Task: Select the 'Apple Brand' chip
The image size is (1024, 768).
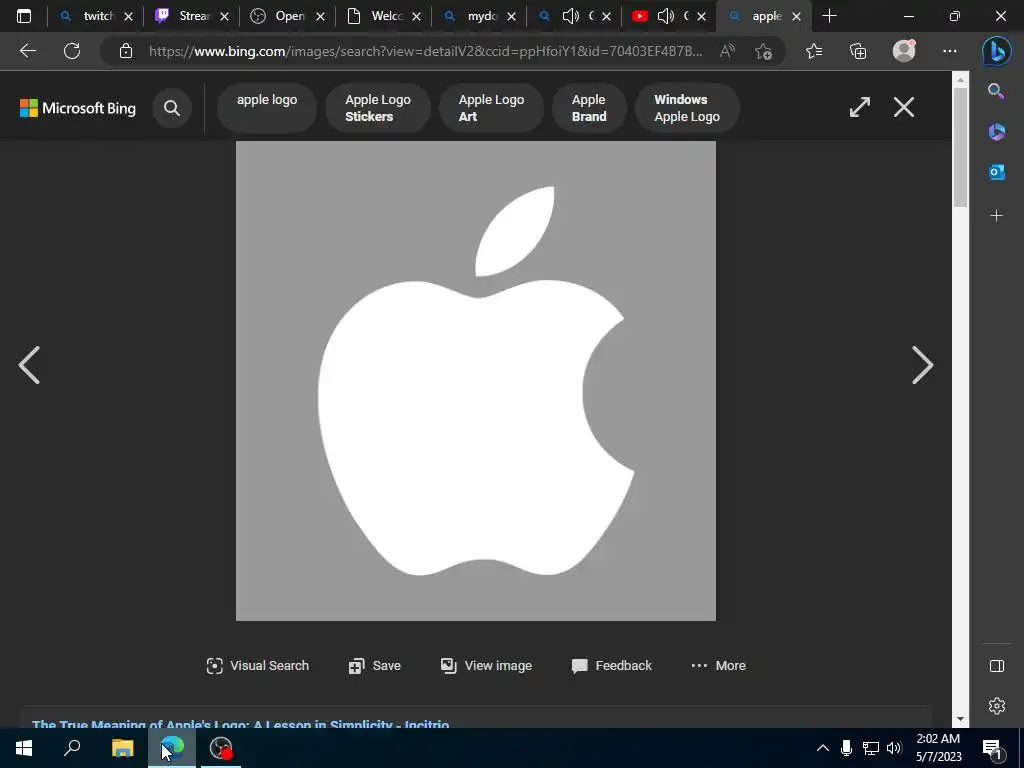Action: (x=589, y=108)
